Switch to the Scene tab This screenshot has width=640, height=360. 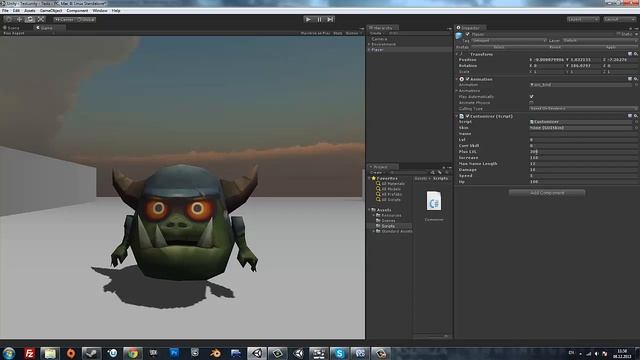tap(11, 28)
